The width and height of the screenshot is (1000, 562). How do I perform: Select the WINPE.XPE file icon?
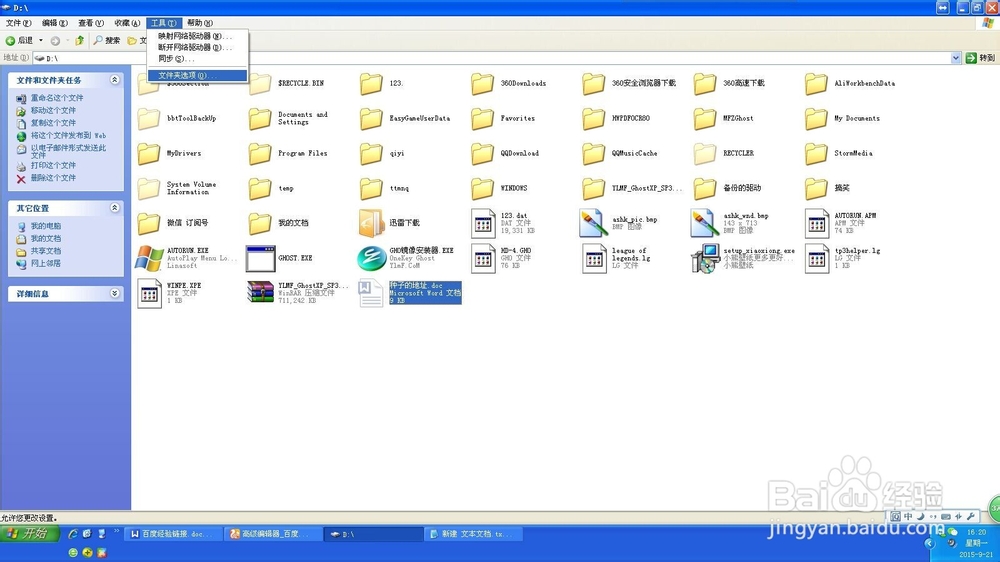click(149, 293)
